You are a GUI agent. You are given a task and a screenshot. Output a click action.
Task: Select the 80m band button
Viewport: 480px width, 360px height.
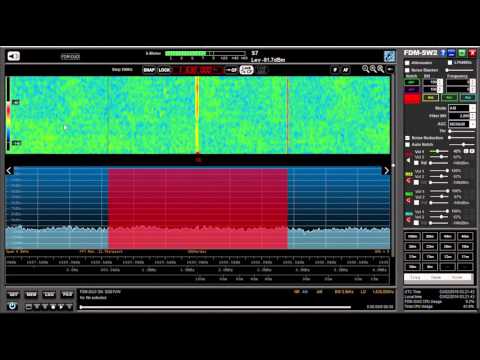pos(430,236)
